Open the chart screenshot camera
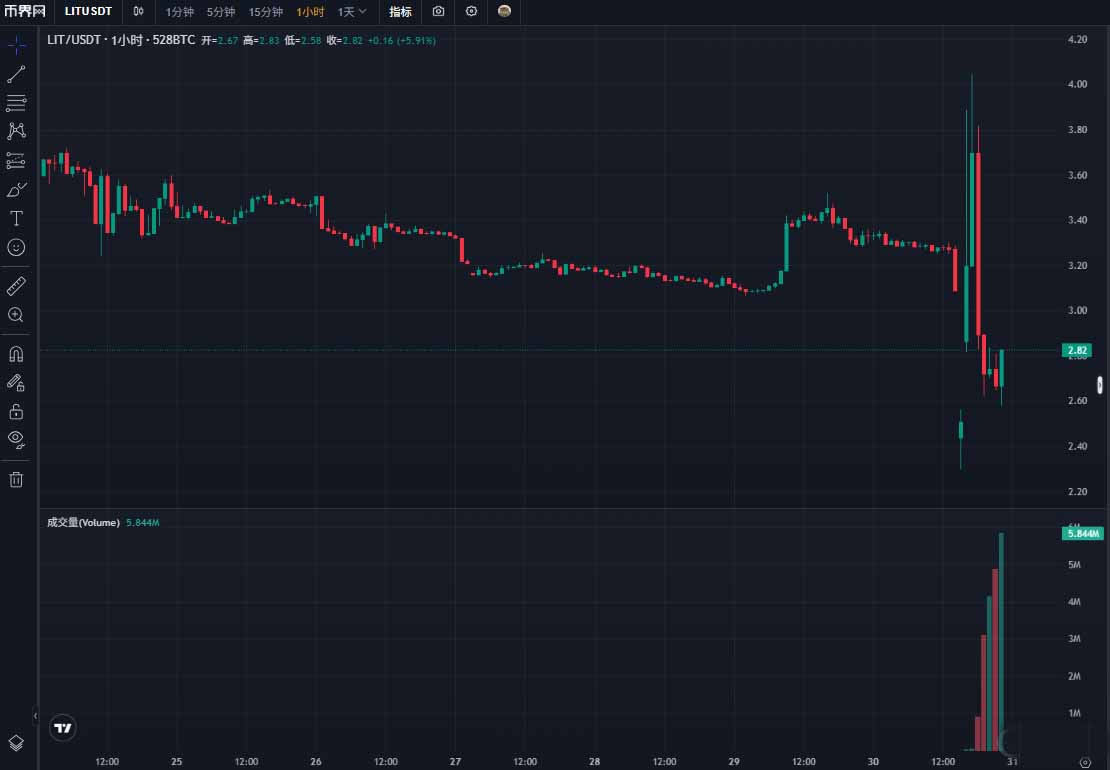This screenshot has height=770, width=1110. point(438,12)
